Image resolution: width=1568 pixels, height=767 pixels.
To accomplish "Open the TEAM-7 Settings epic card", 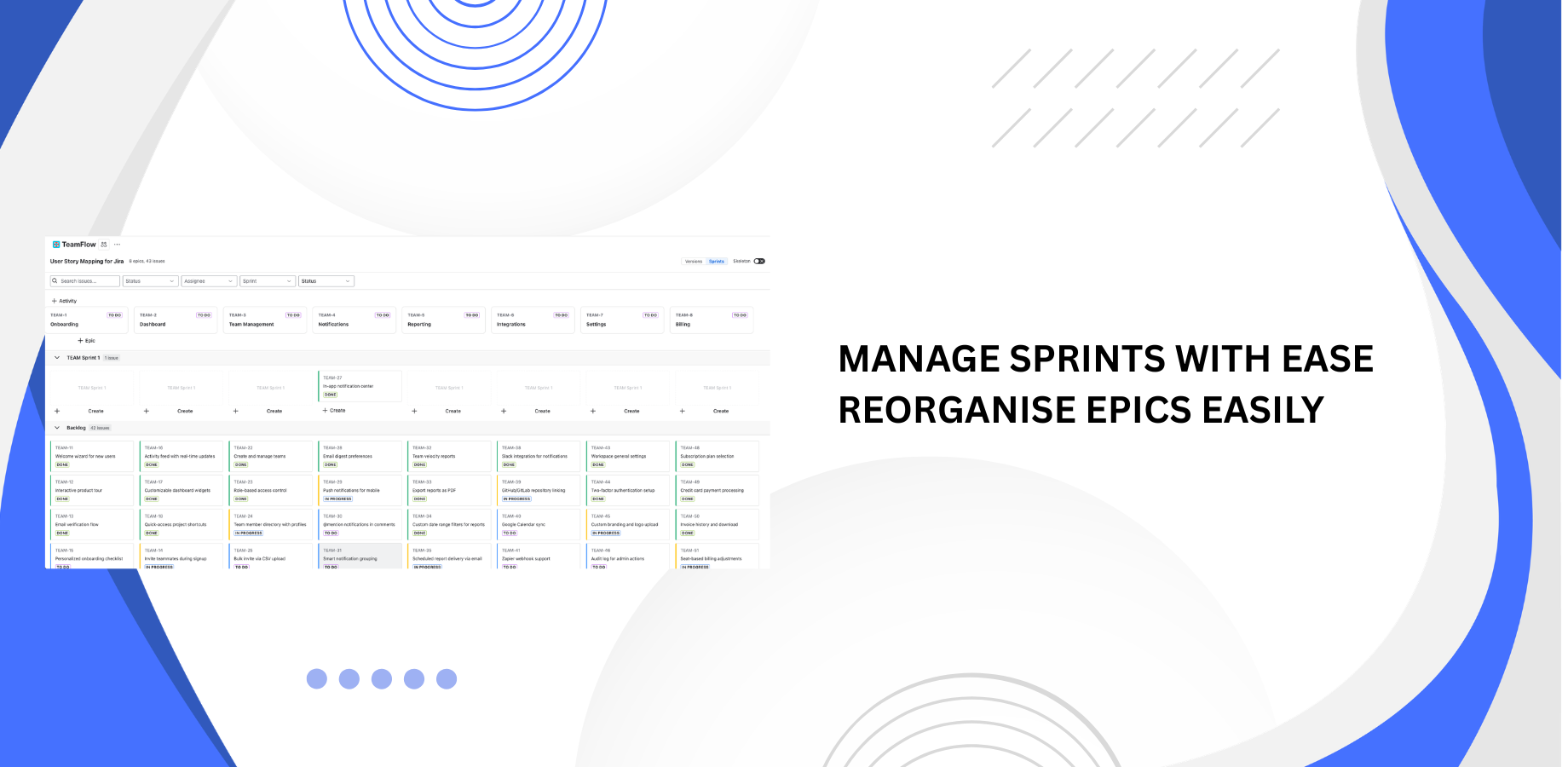I will [623, 320].
